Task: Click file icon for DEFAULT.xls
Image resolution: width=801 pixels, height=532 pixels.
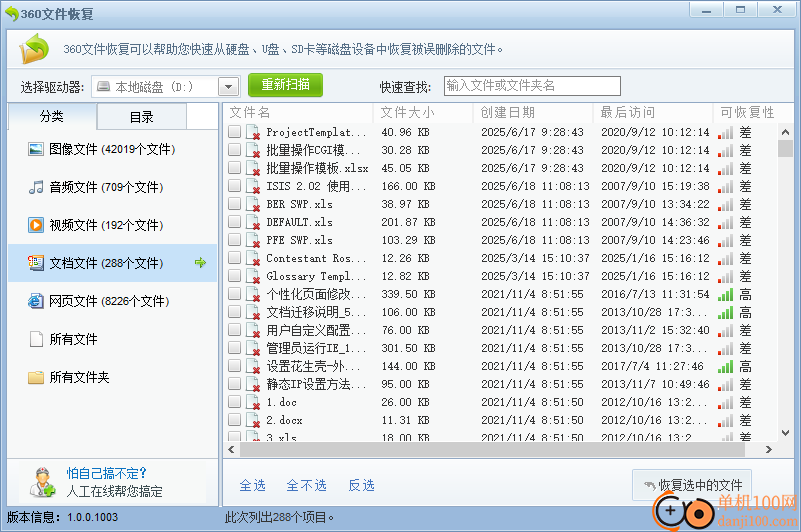Action: click(253, 222)
